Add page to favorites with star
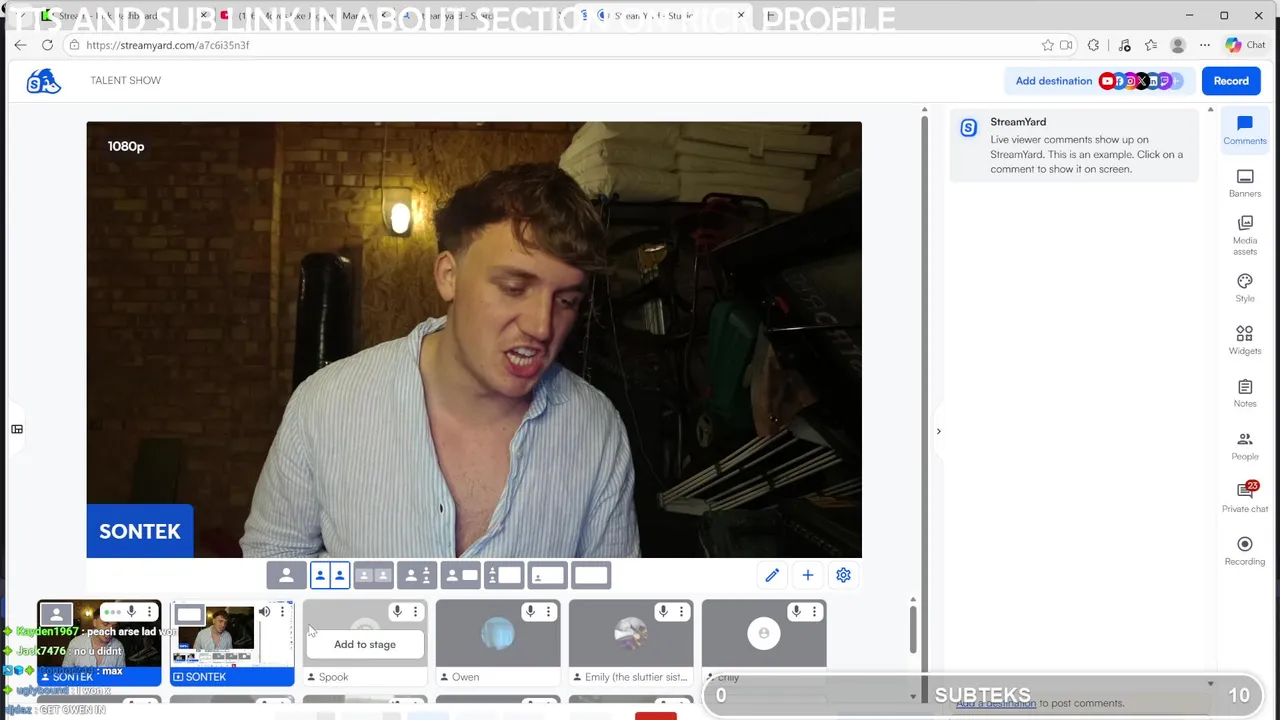 1047,45
